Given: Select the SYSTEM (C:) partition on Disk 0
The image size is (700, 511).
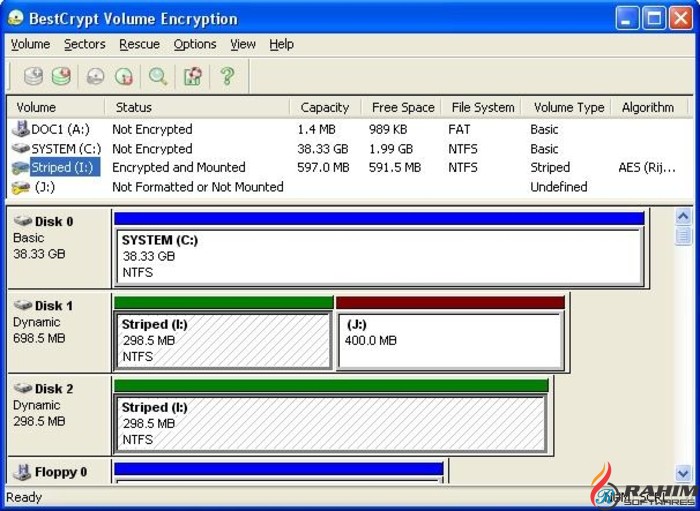Looking at the screenshot, I should pos(378,256).
